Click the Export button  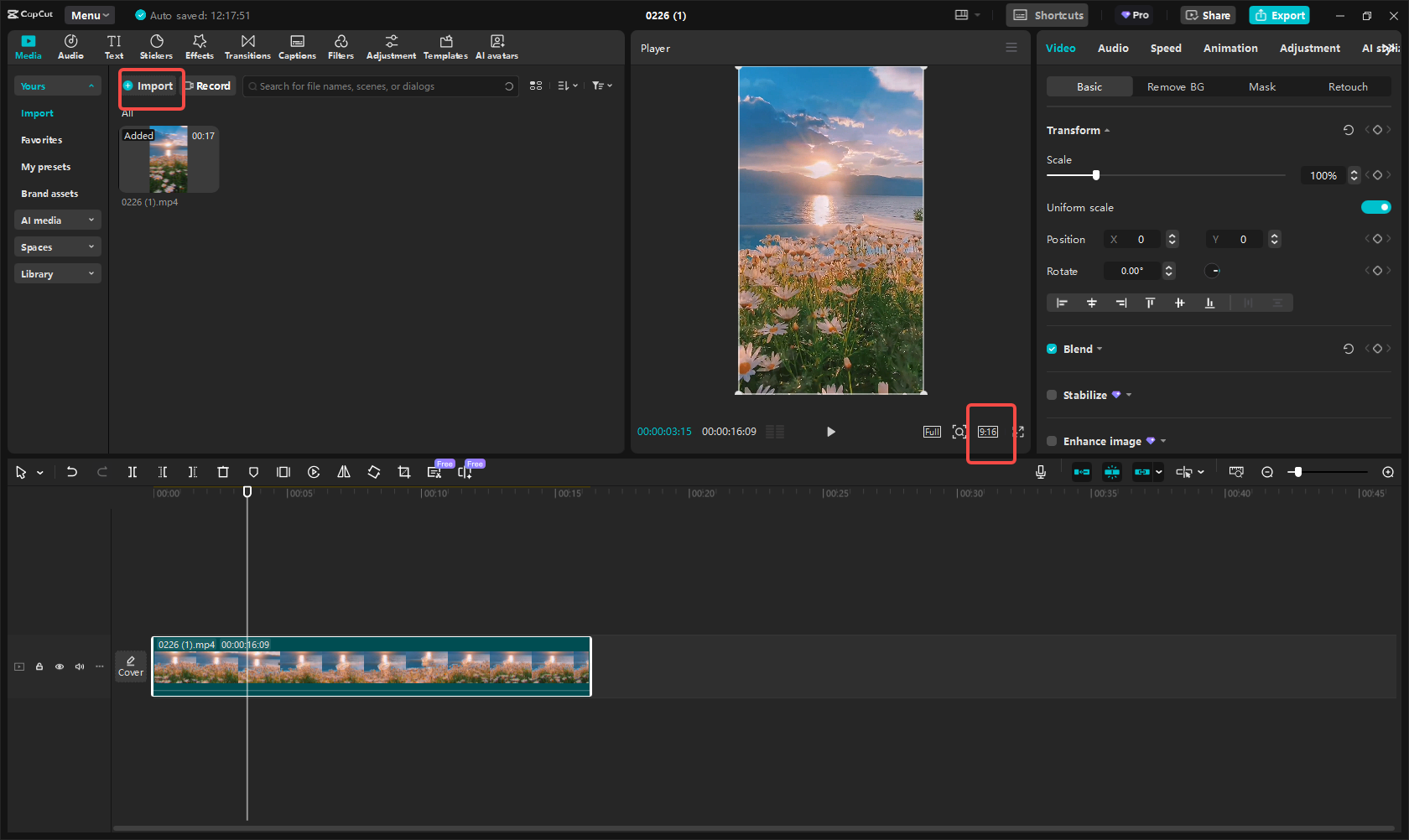pyautogui.click(x=1279, y=15)
